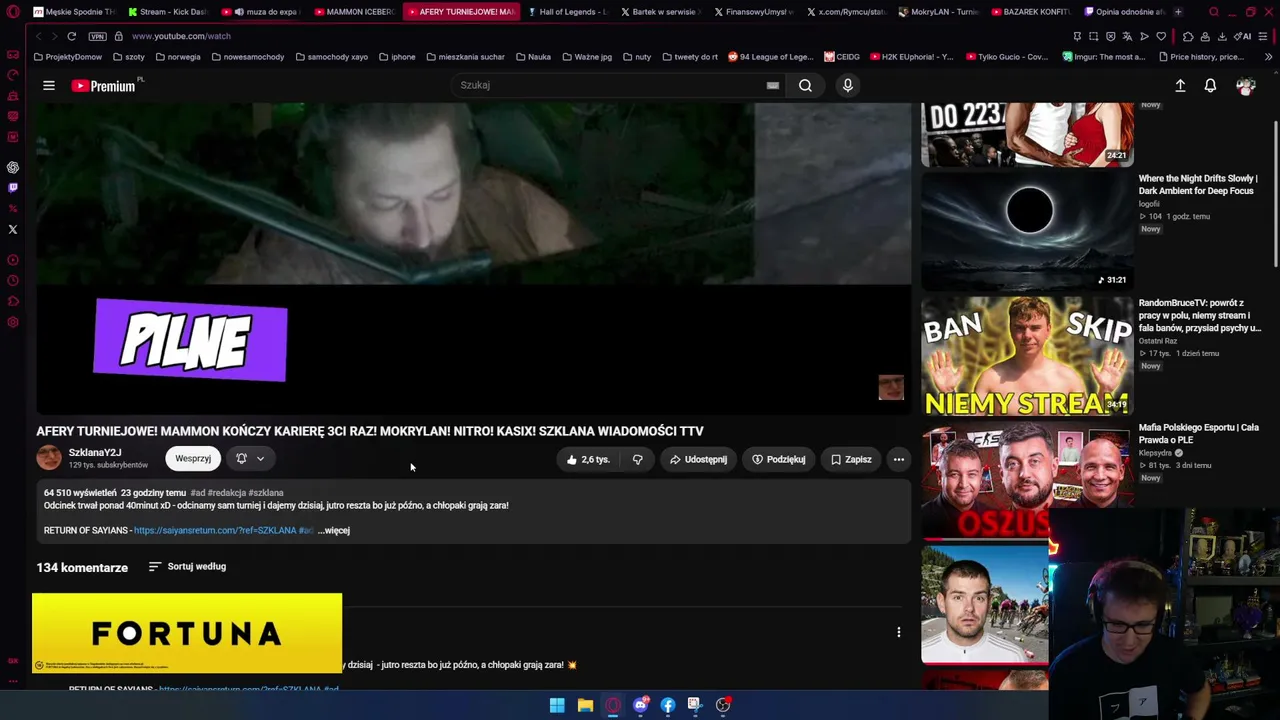Open the Facebook taskbar icon
The width and height of the screenshot is (1280, 720).
tap(668, 705)
